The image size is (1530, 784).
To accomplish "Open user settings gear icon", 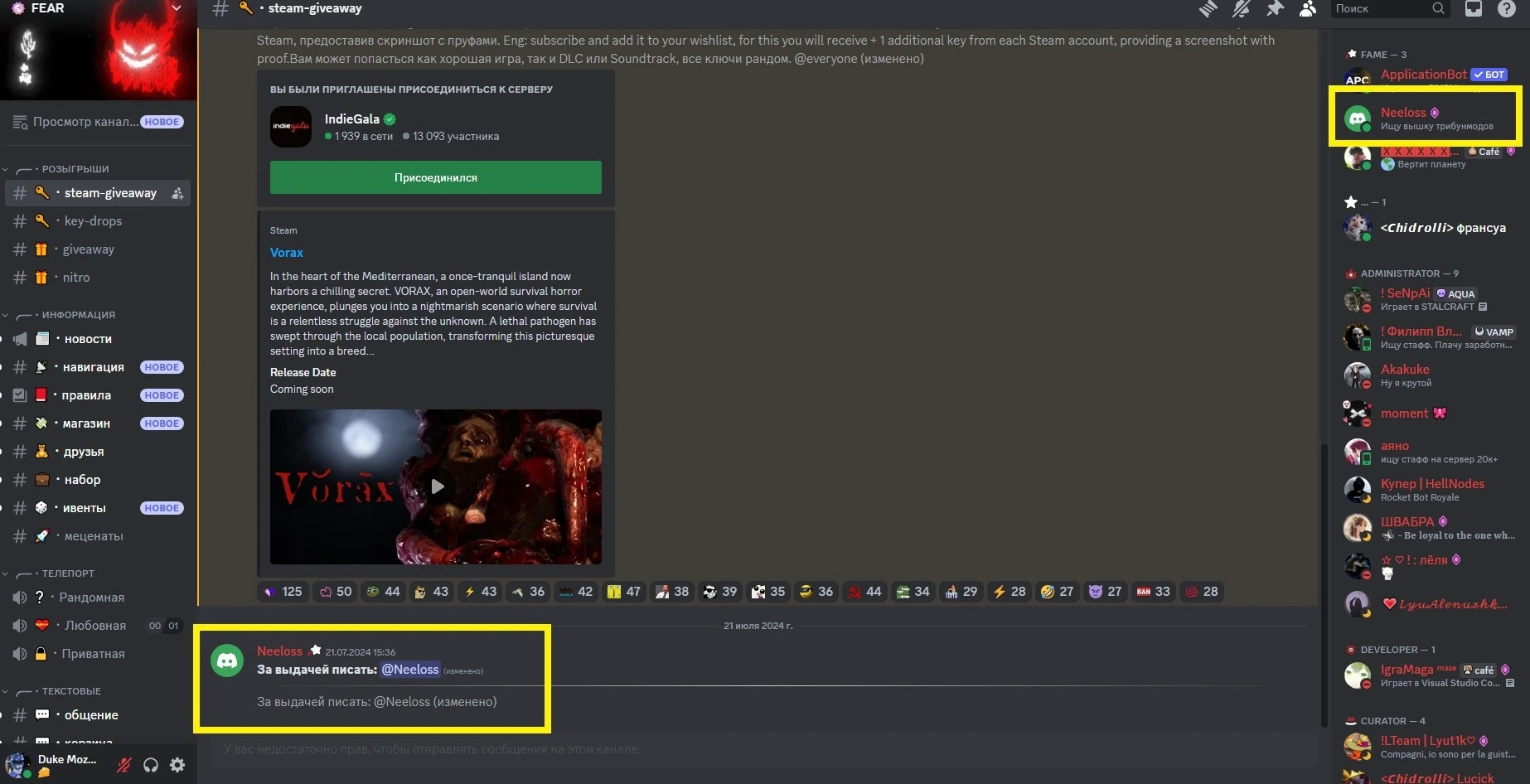I will coord(177,765).
